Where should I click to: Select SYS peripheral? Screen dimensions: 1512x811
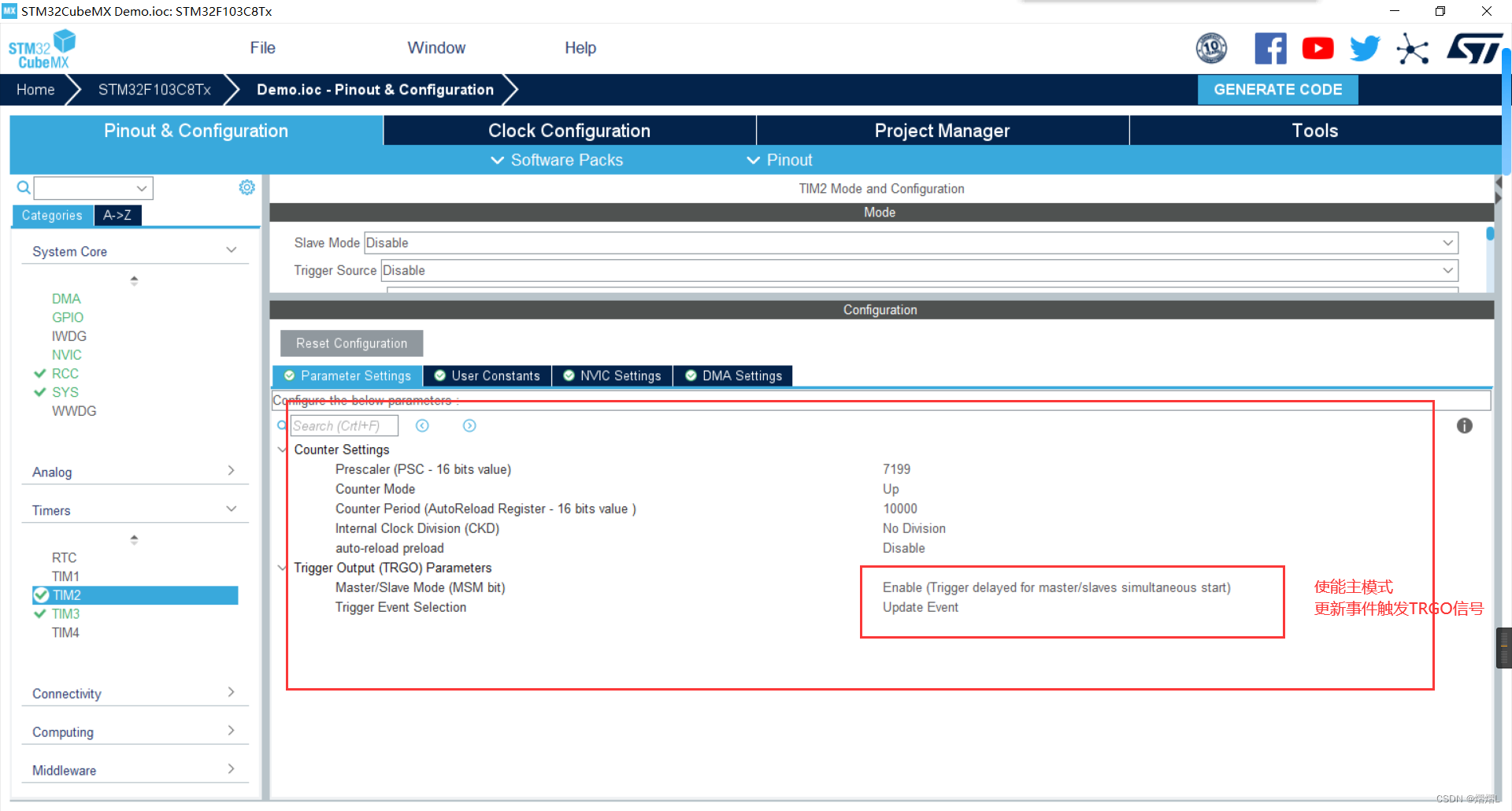tap(65, 392)
